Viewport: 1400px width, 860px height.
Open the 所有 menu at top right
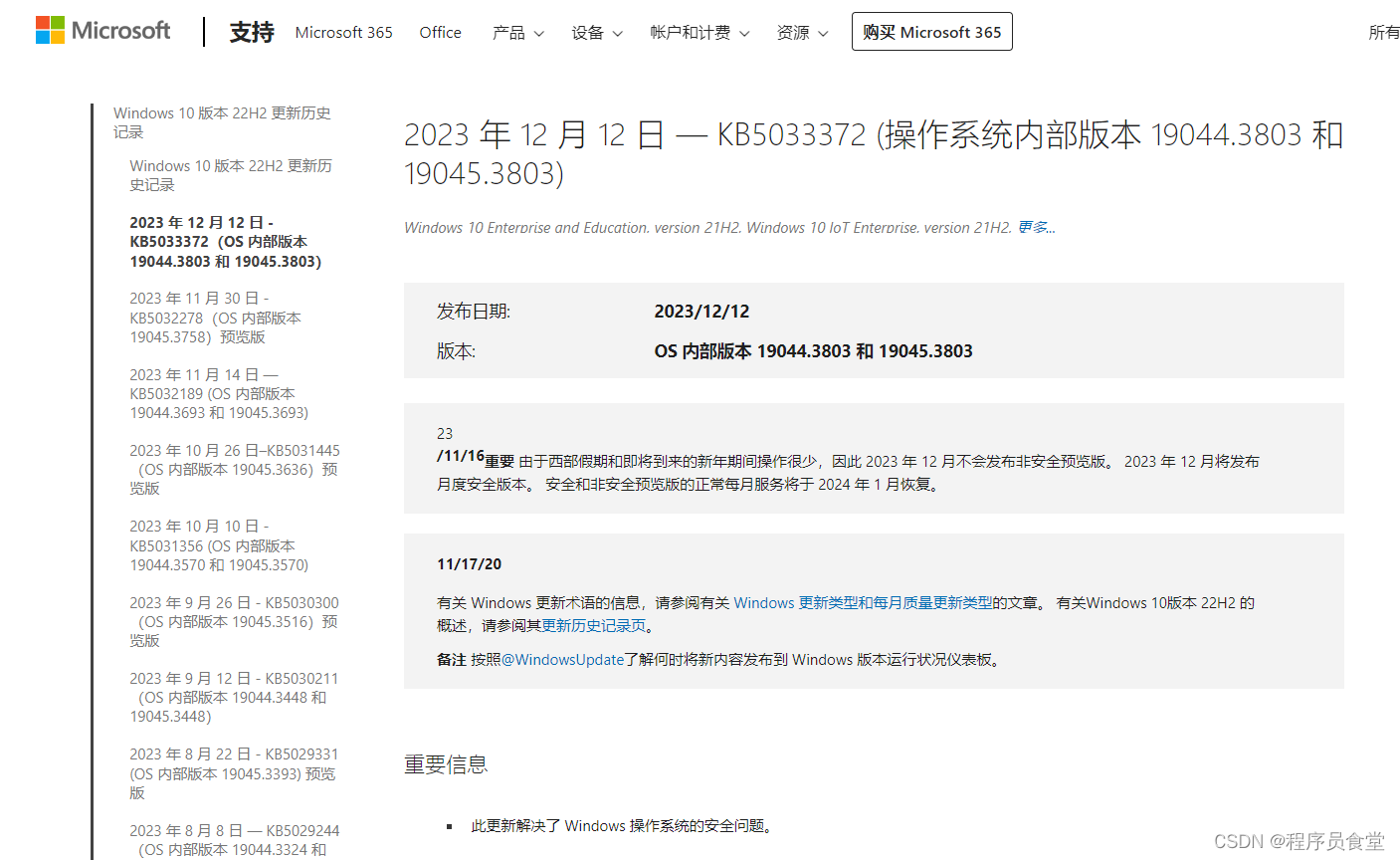(1384, 33)
